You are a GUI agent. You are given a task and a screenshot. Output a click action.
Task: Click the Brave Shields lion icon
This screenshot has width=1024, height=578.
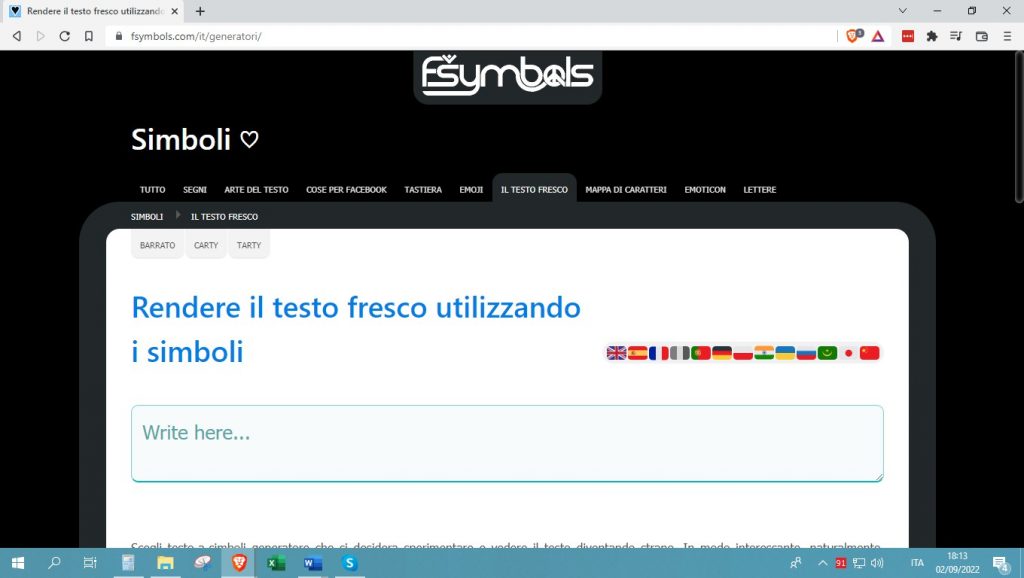tap(853, 36)
